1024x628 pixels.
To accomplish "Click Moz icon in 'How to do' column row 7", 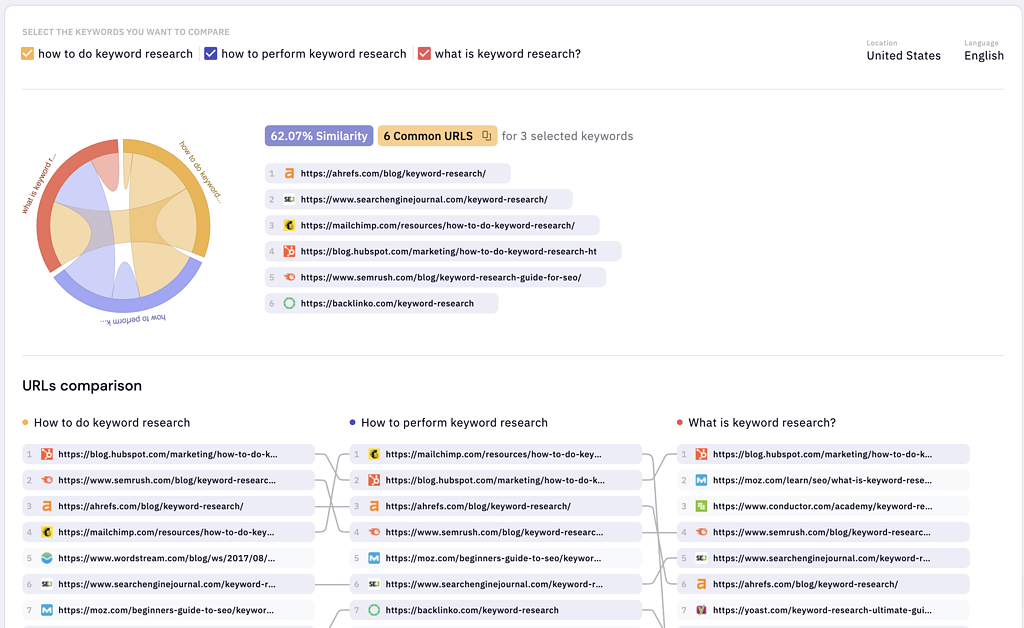I will [x=46, y=610].
